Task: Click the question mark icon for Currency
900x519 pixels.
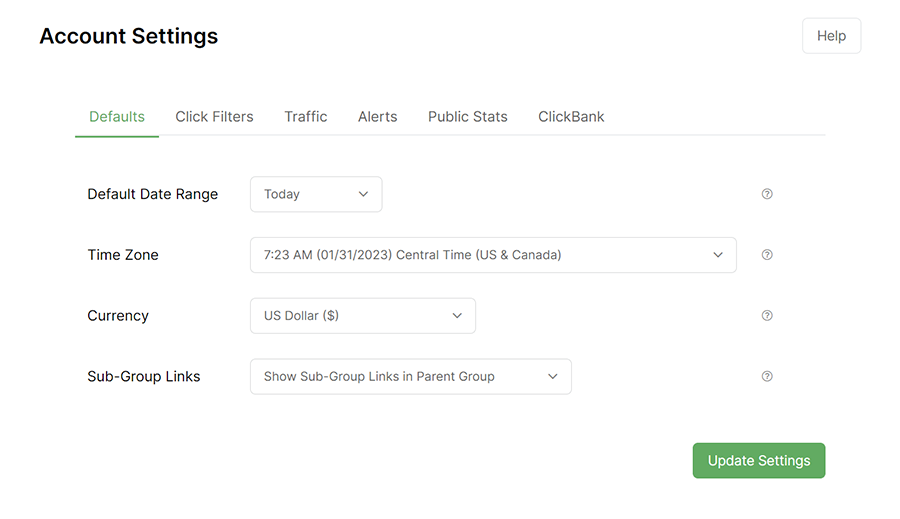Action: point(767,316)
